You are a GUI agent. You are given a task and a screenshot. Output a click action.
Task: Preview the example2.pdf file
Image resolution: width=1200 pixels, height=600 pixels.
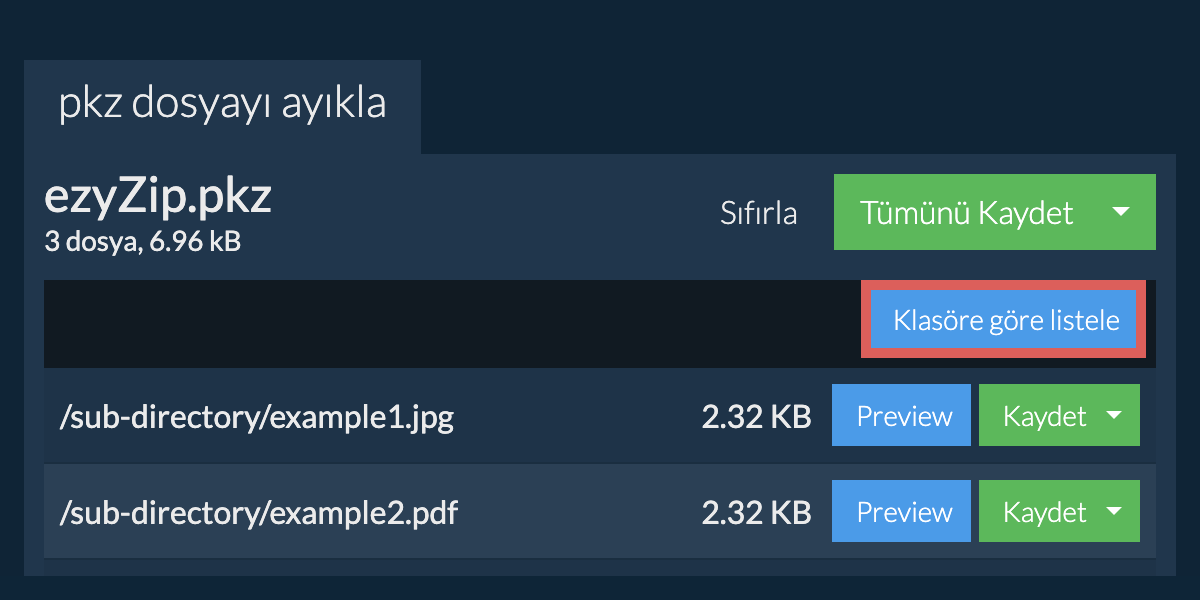[x=901, y=512]
